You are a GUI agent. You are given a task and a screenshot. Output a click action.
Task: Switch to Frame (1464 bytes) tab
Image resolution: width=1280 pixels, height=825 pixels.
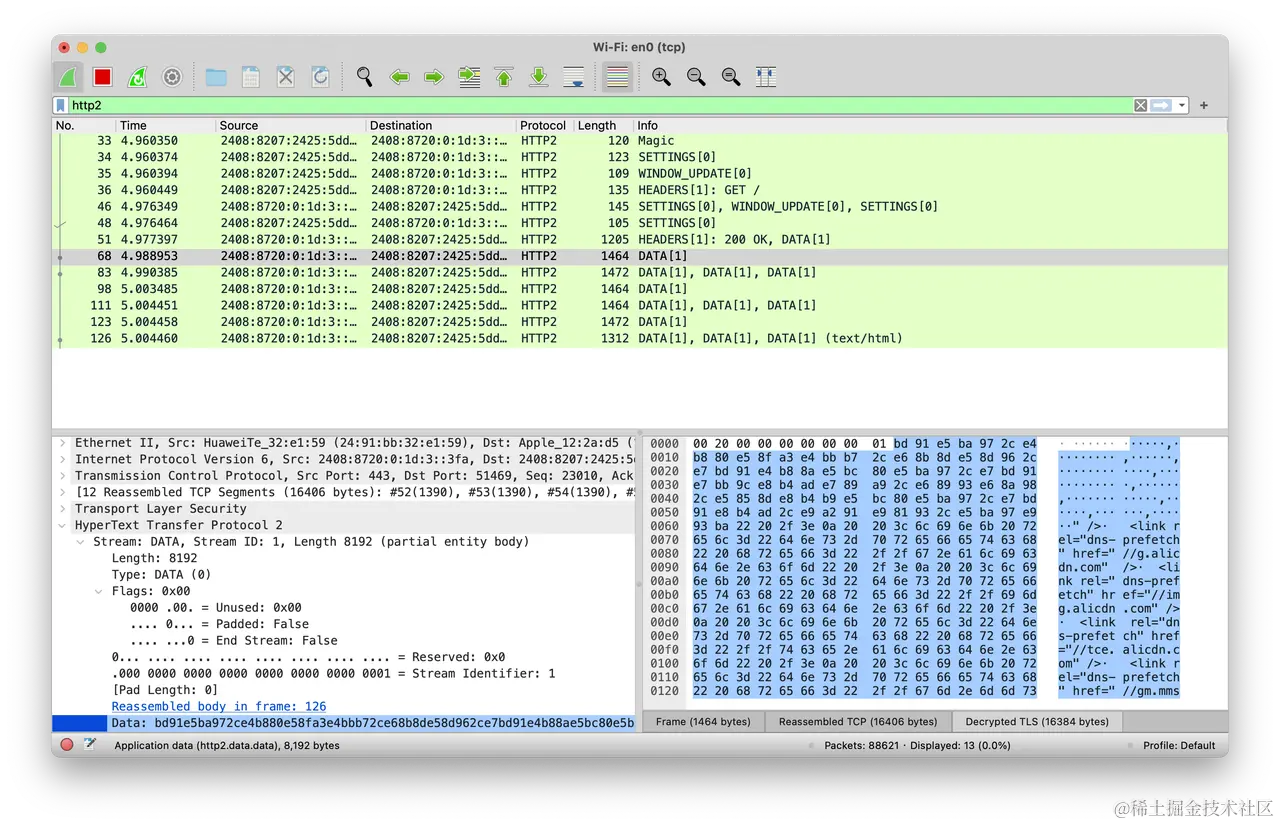703,721
